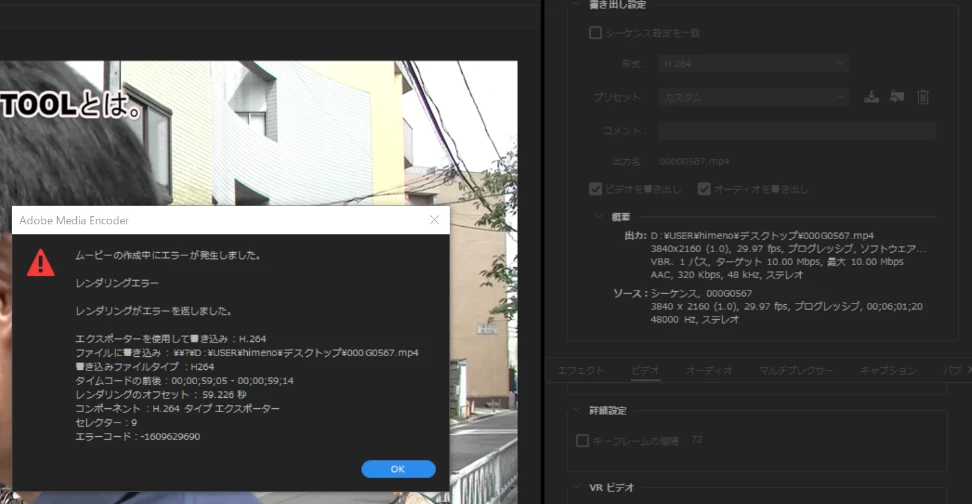Open the 形式 H.264 dropdown

point(753,63)
